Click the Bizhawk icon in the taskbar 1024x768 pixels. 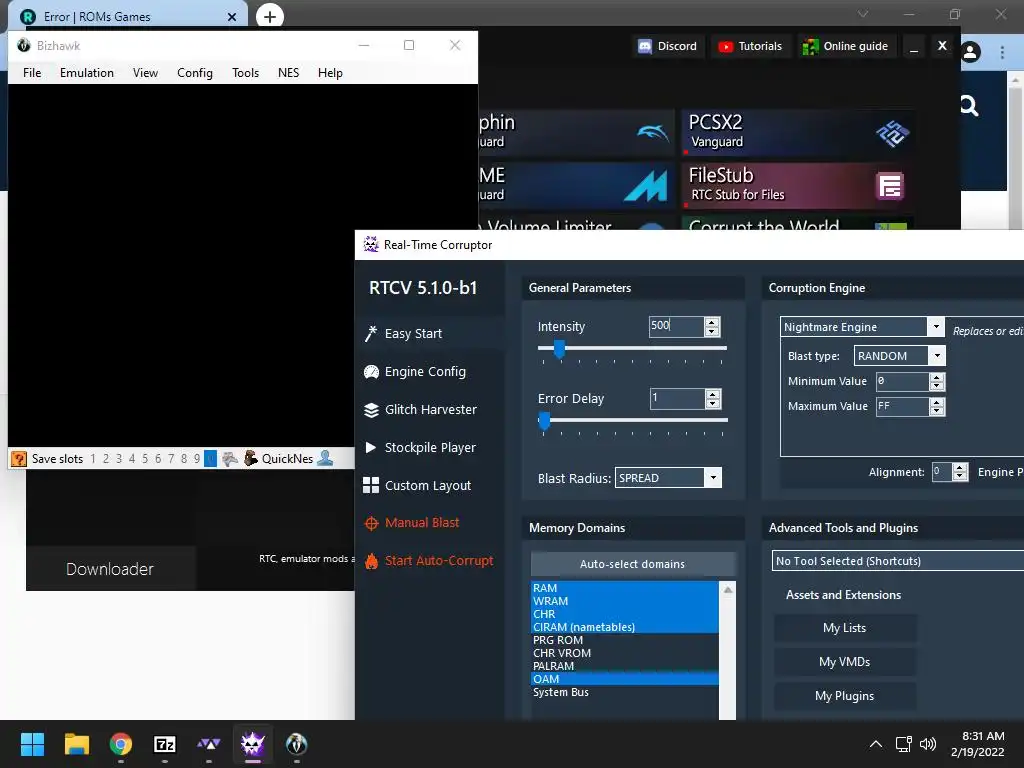pos(296,744)
